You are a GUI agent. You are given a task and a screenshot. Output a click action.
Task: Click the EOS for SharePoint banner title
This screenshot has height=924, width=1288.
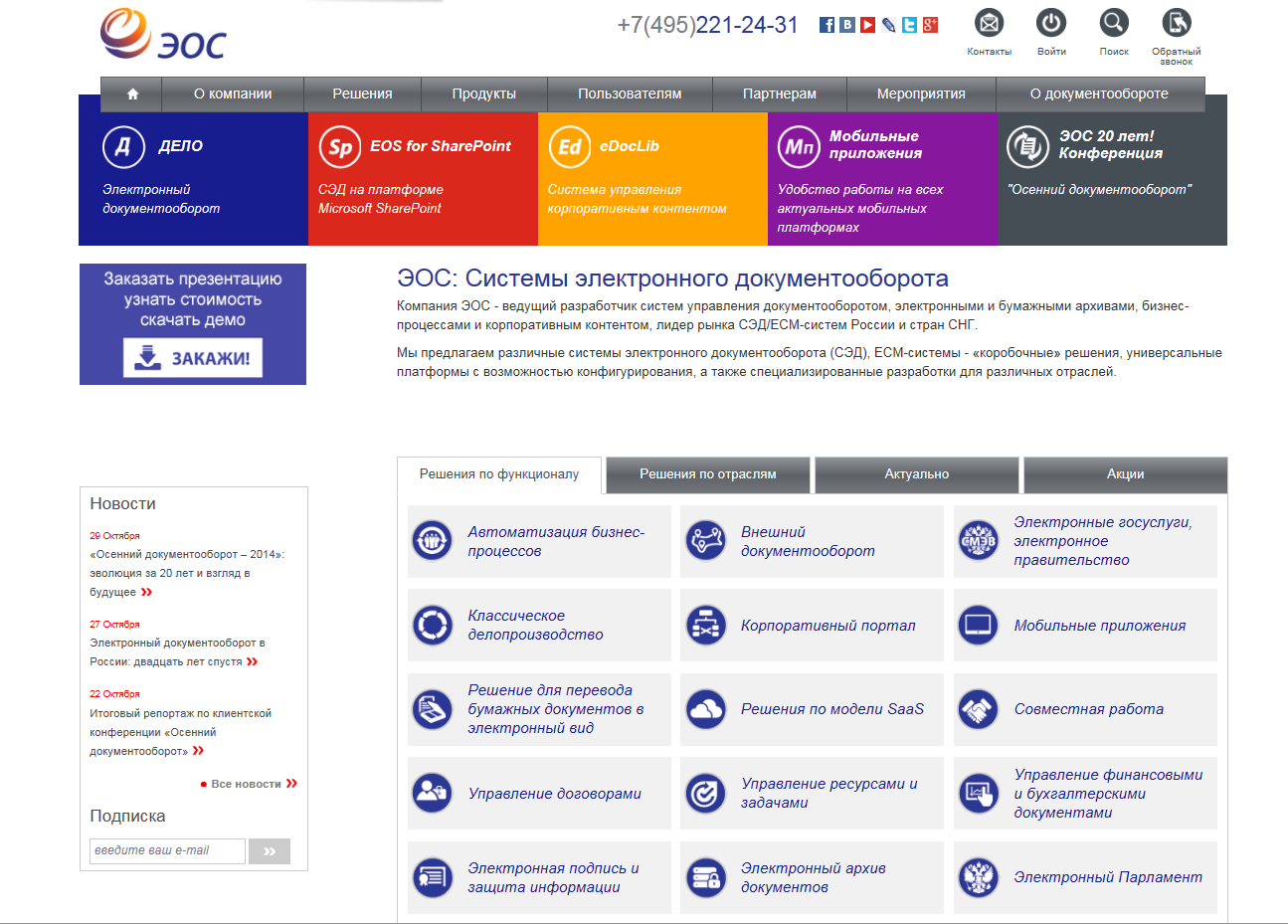441,146
